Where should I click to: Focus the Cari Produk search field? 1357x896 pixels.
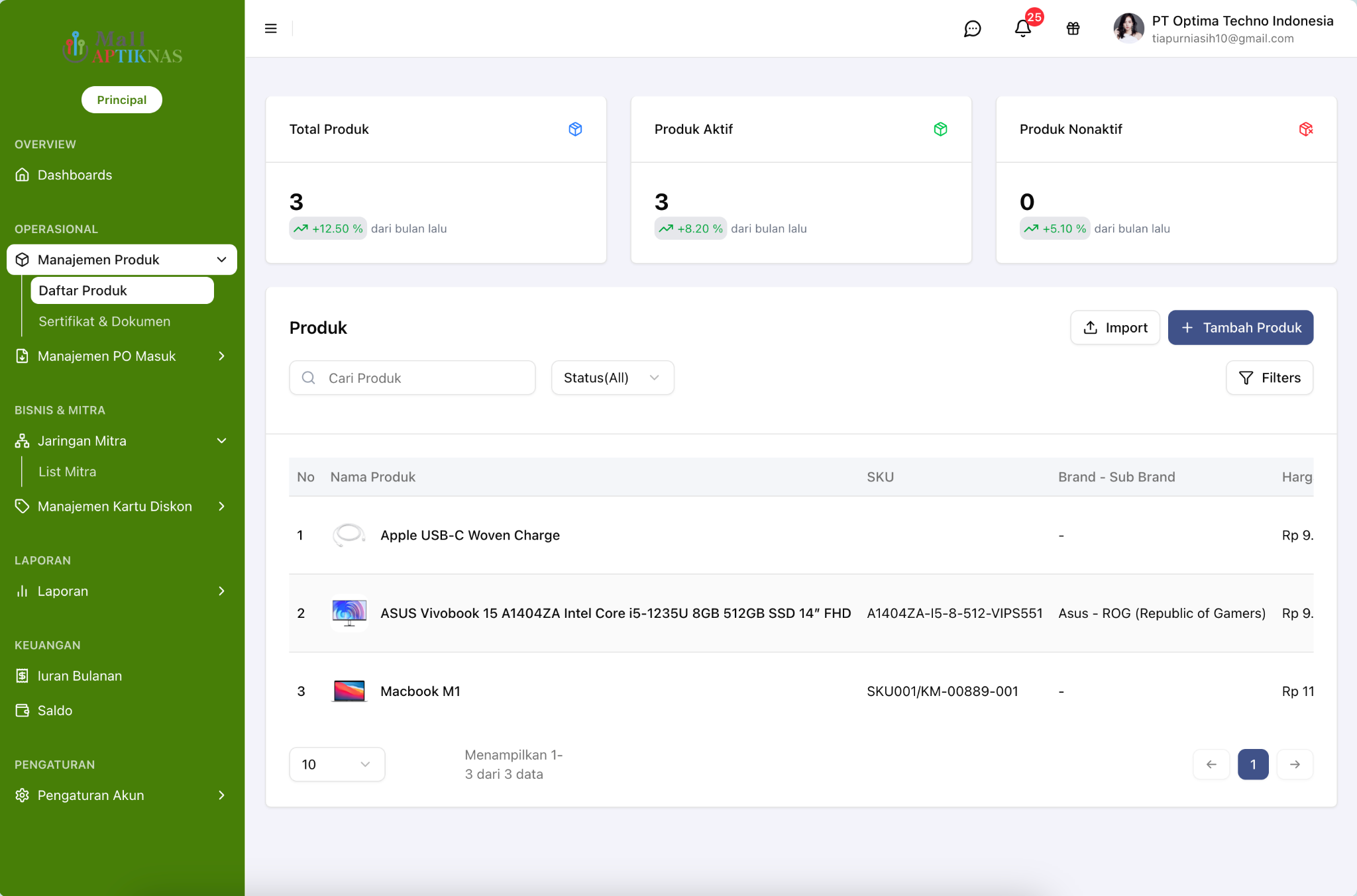pyautogui.click(x=412, y=377)
